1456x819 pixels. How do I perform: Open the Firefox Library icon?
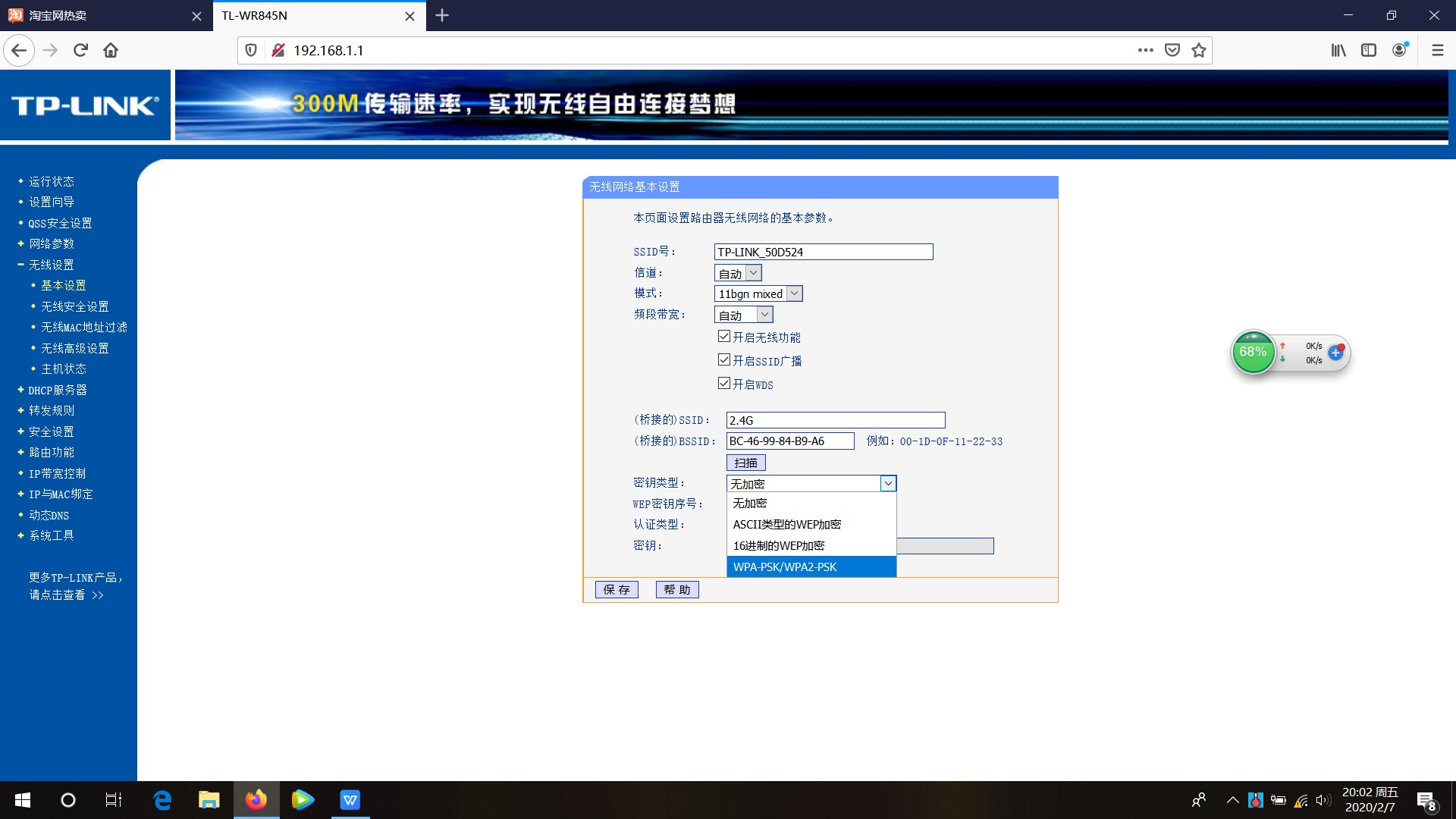click(x=1338, y=50)
